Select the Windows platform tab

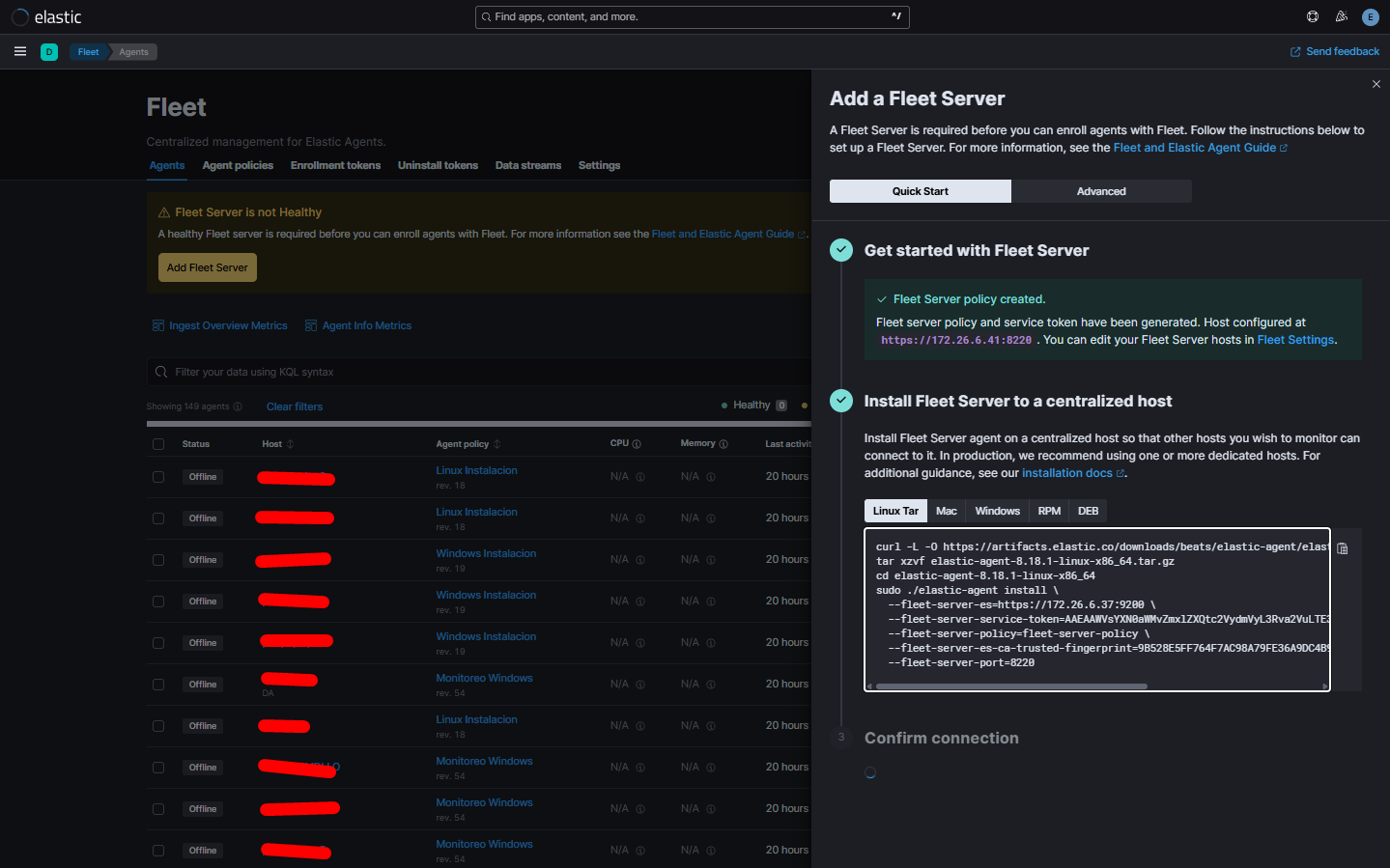[998, 511]
